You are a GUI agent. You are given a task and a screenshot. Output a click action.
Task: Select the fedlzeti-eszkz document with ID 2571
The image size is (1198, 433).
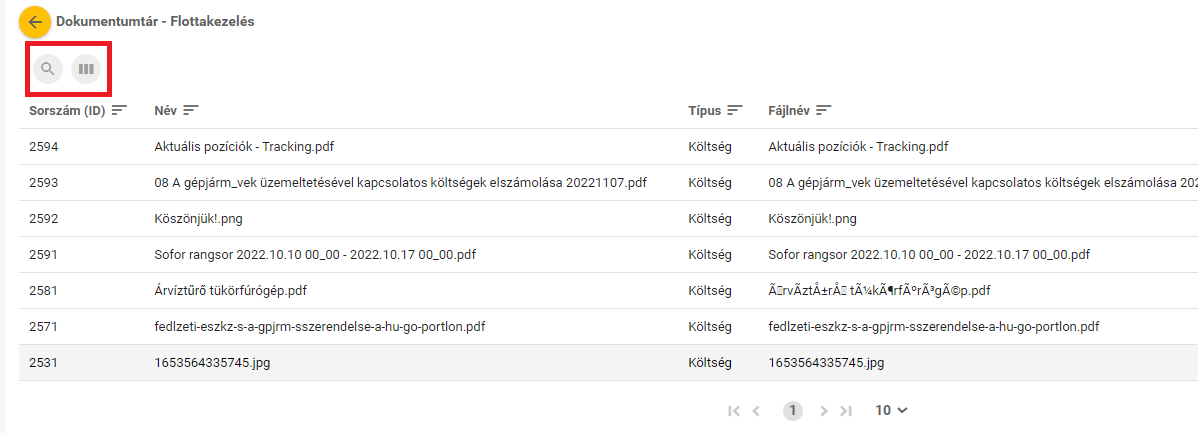point(320,327)
